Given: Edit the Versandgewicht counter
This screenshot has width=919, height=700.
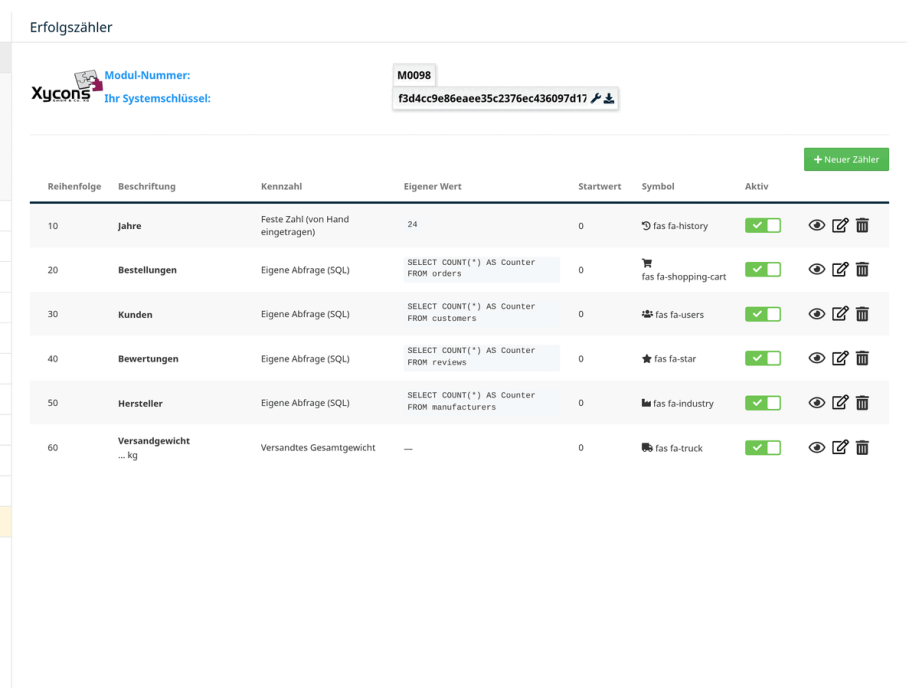Looking at the screenshot, I should point(840,447).
